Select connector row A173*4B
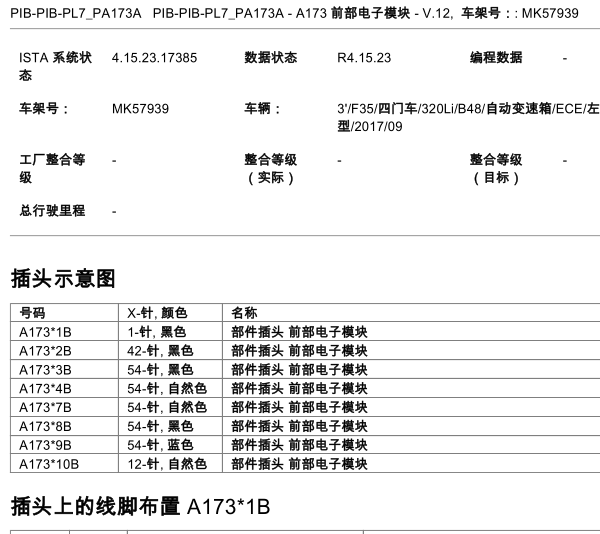The image size is (600, 534). (305, 388)
